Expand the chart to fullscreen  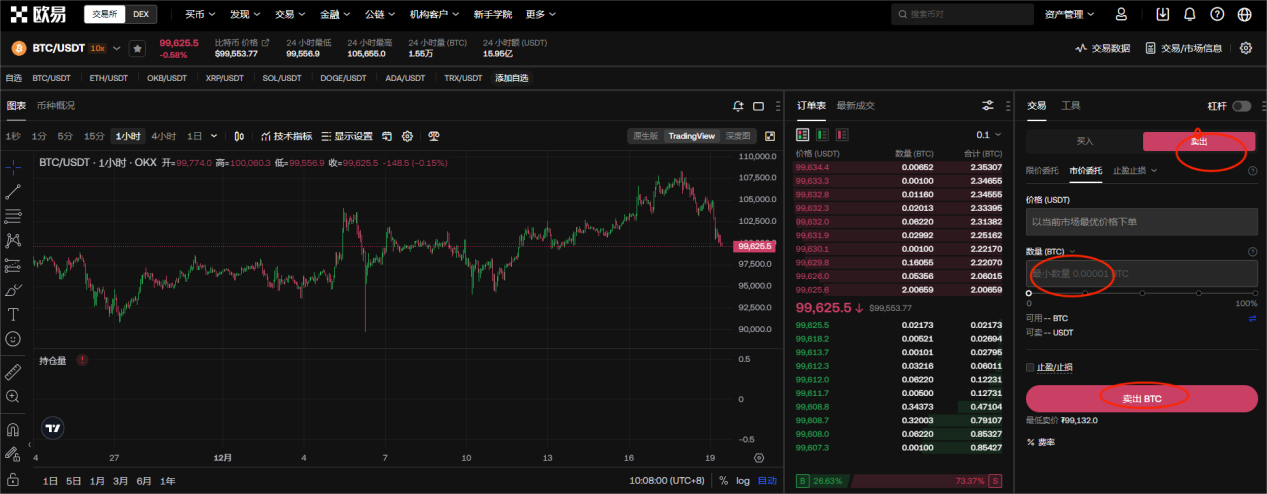[x=770, y=136]
